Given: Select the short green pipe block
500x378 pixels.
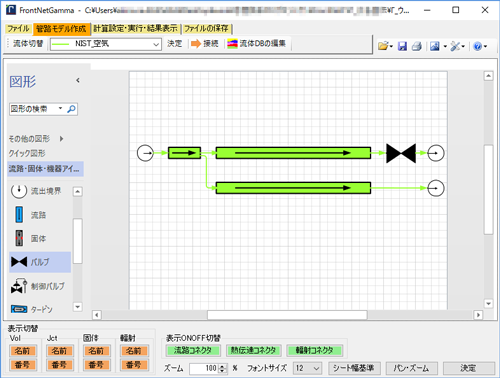Looking at the screenshot, I should pyautogui.click(x=184, y=153).
